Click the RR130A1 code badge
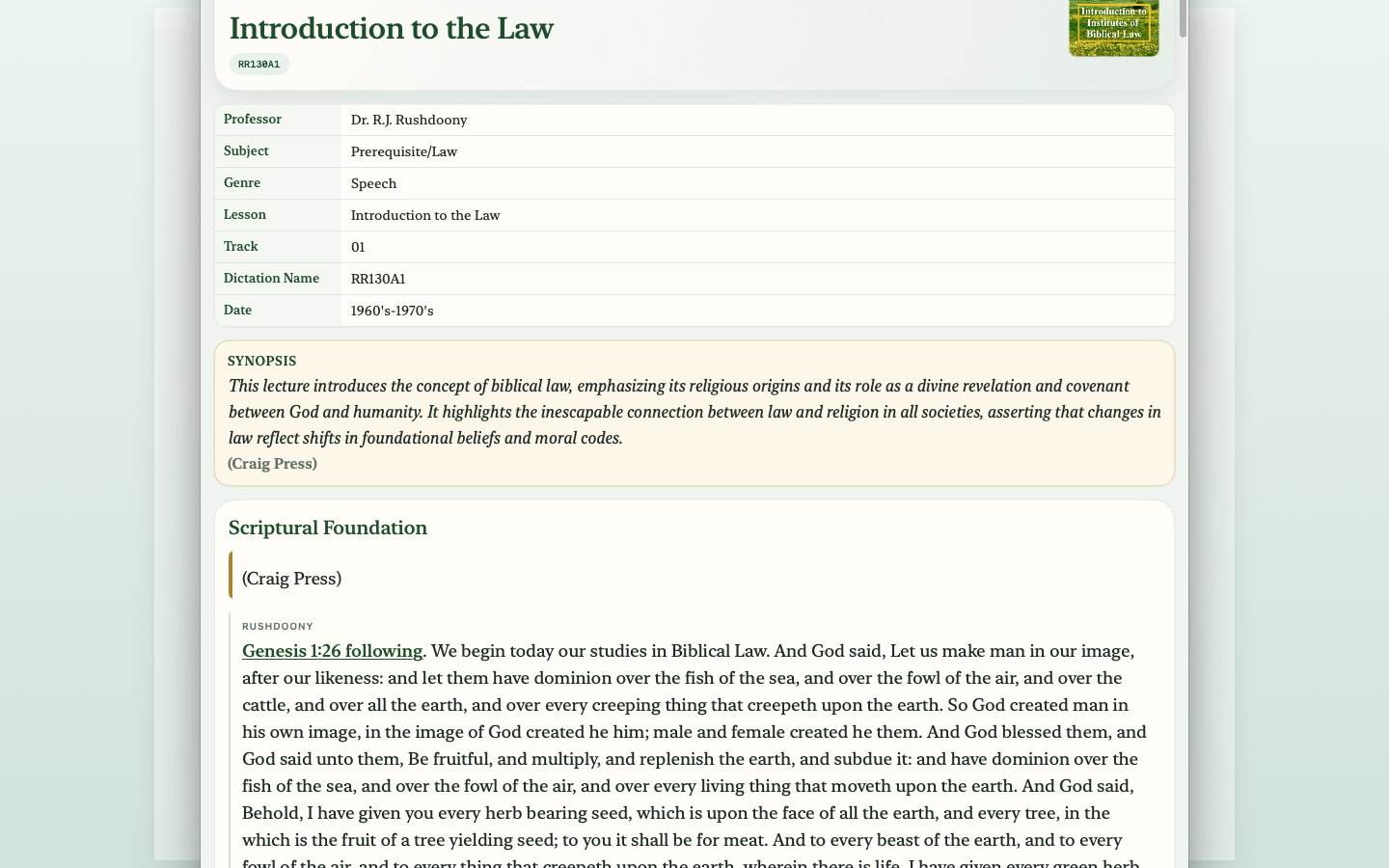Screen dimensions: 1389x868 point(259,65)
